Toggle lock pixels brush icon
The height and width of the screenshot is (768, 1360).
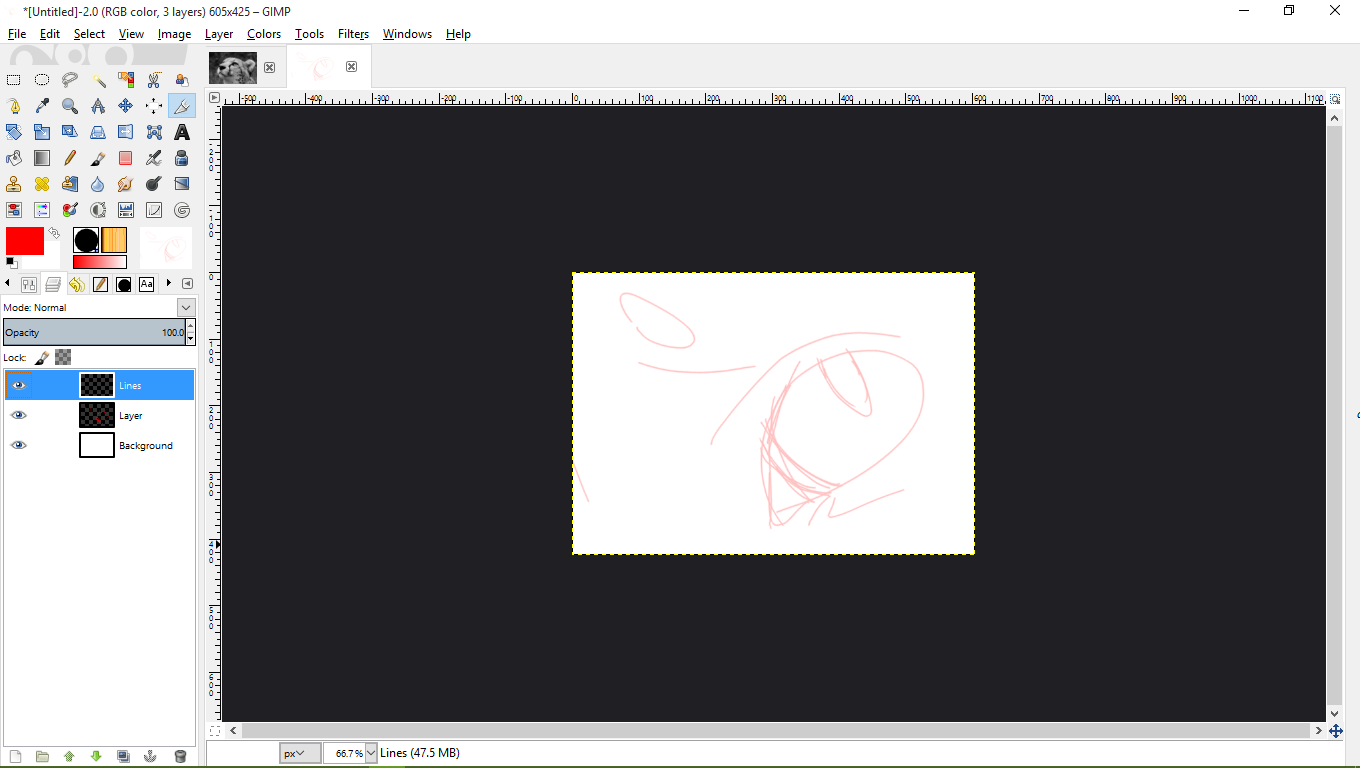(x=42, y=357)
